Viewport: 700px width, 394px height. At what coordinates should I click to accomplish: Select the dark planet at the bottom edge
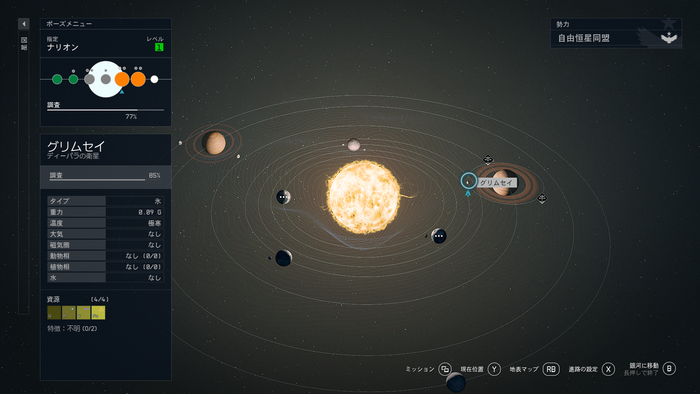456,383
